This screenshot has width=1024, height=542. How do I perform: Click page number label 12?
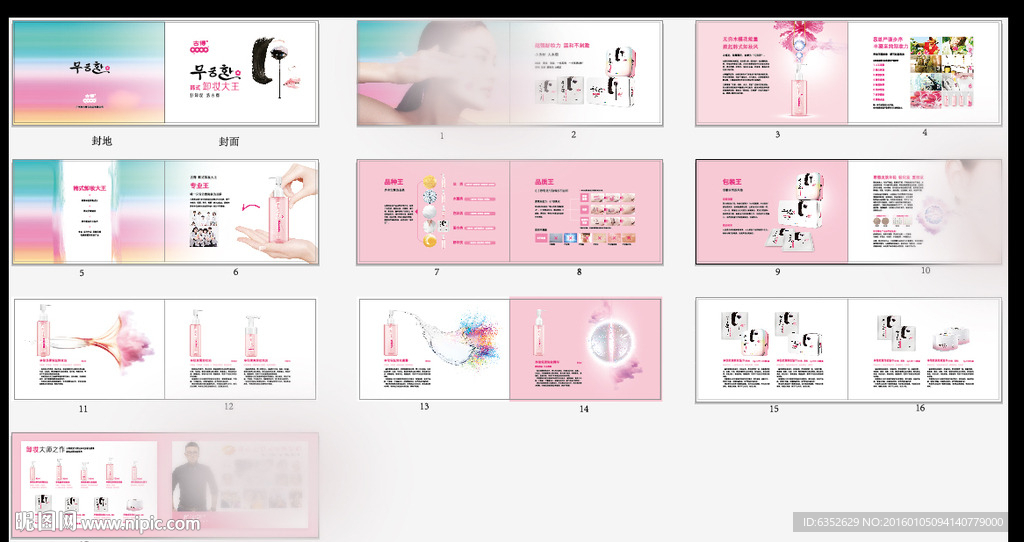click(x=229, y=406)
